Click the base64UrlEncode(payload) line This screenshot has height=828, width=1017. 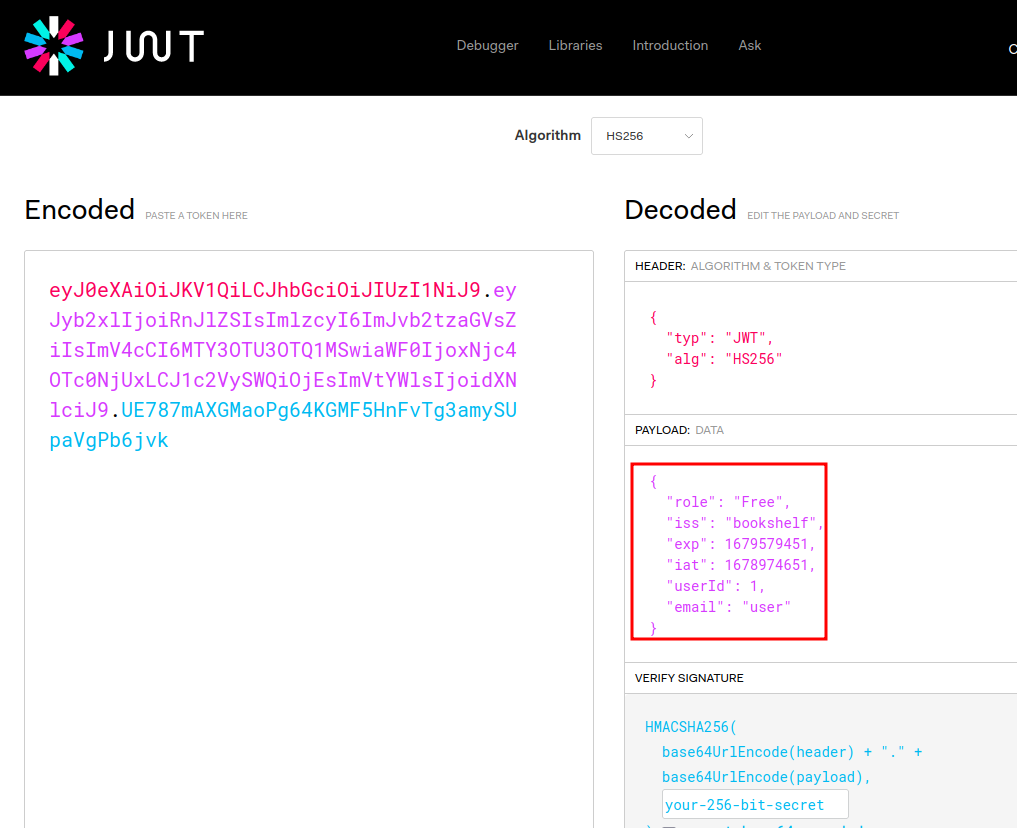click(x=766, y=777)
